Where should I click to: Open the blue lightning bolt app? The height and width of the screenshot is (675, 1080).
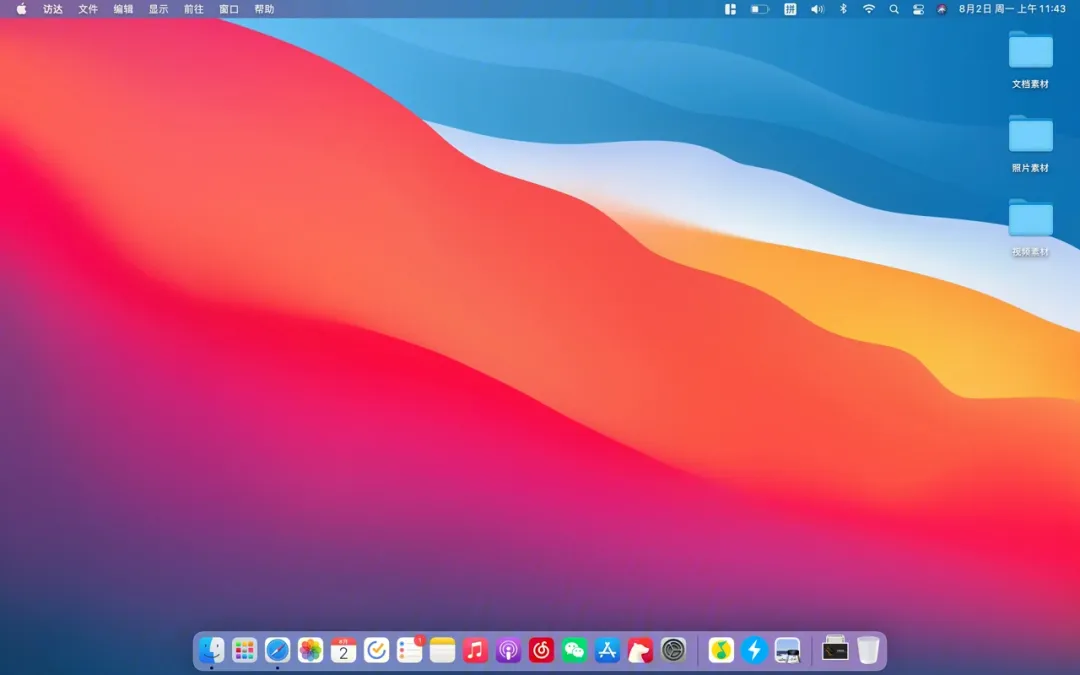coord(754,650)
